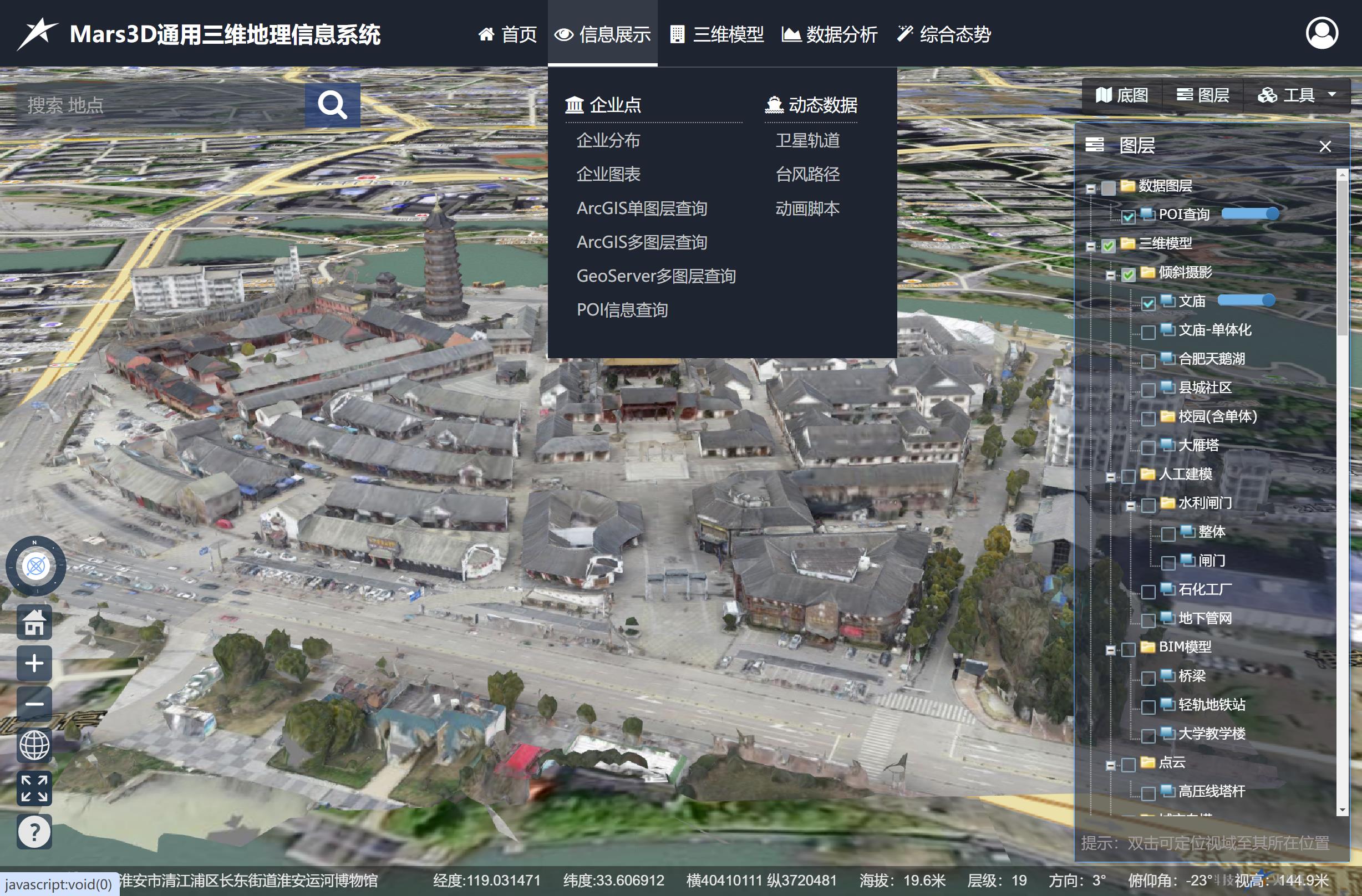Toggle fullscreen with the expand arrows icon
This screenshot has height=896, width=1362.
(x=34, y=788)
